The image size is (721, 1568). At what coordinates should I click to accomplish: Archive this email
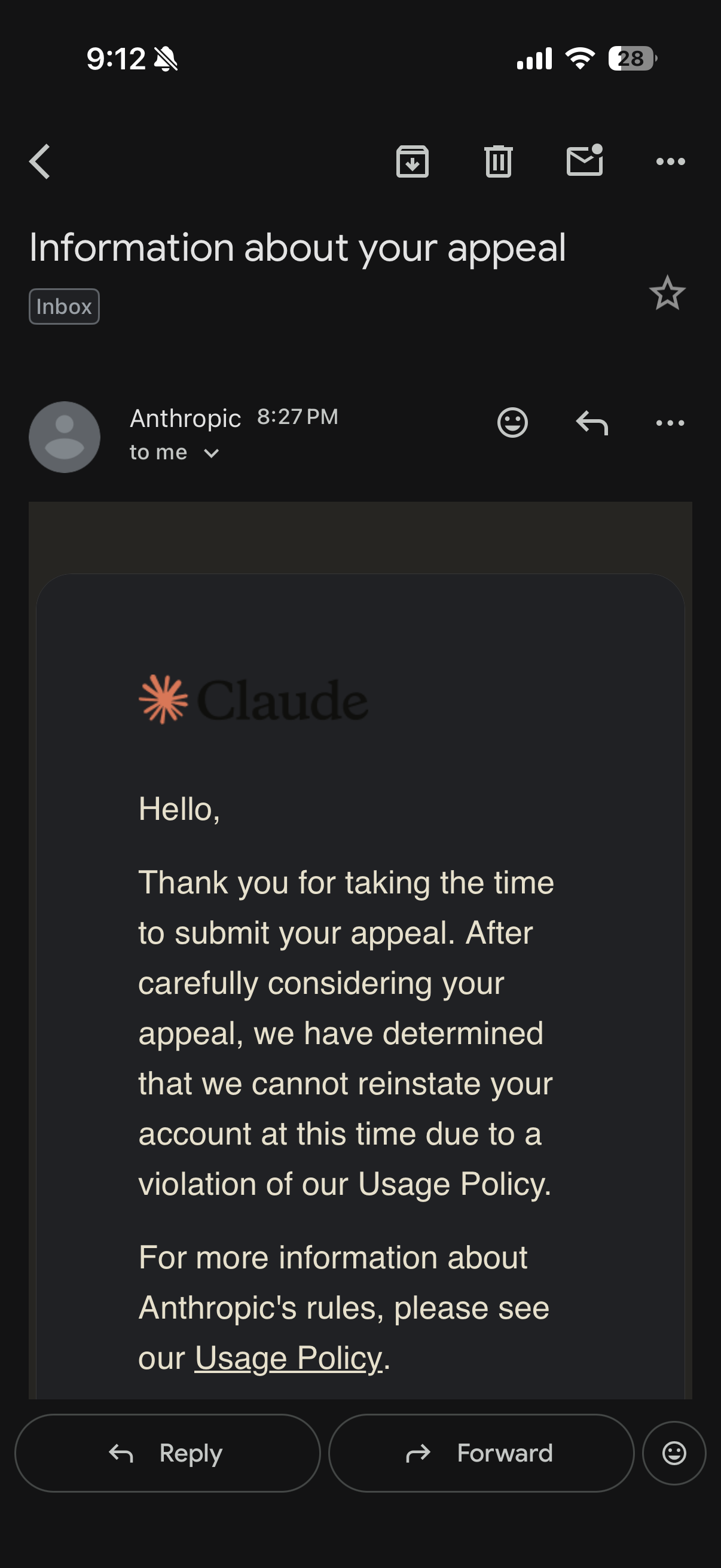tap(413, 161)
